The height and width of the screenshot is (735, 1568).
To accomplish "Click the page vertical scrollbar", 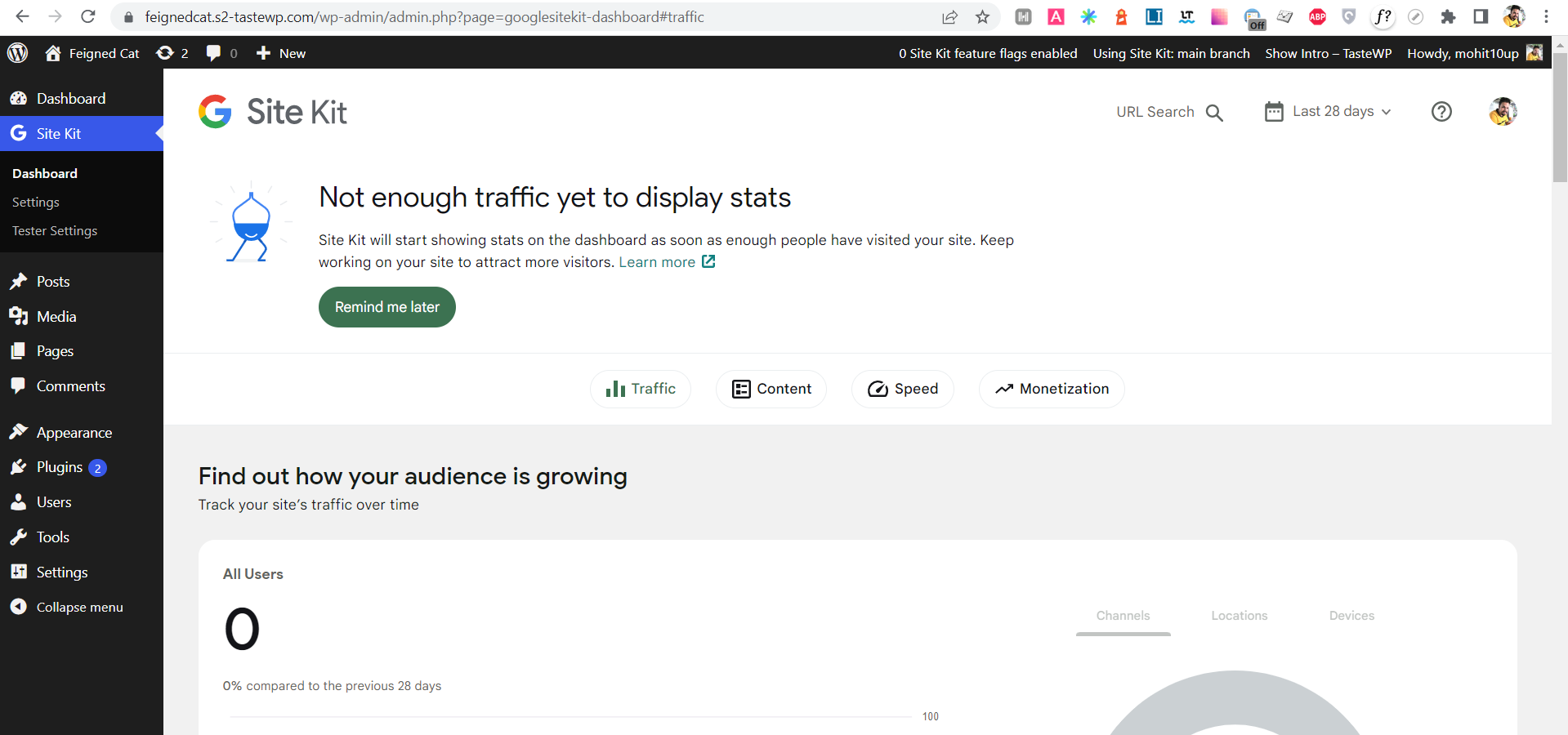I will [1560, 117].
